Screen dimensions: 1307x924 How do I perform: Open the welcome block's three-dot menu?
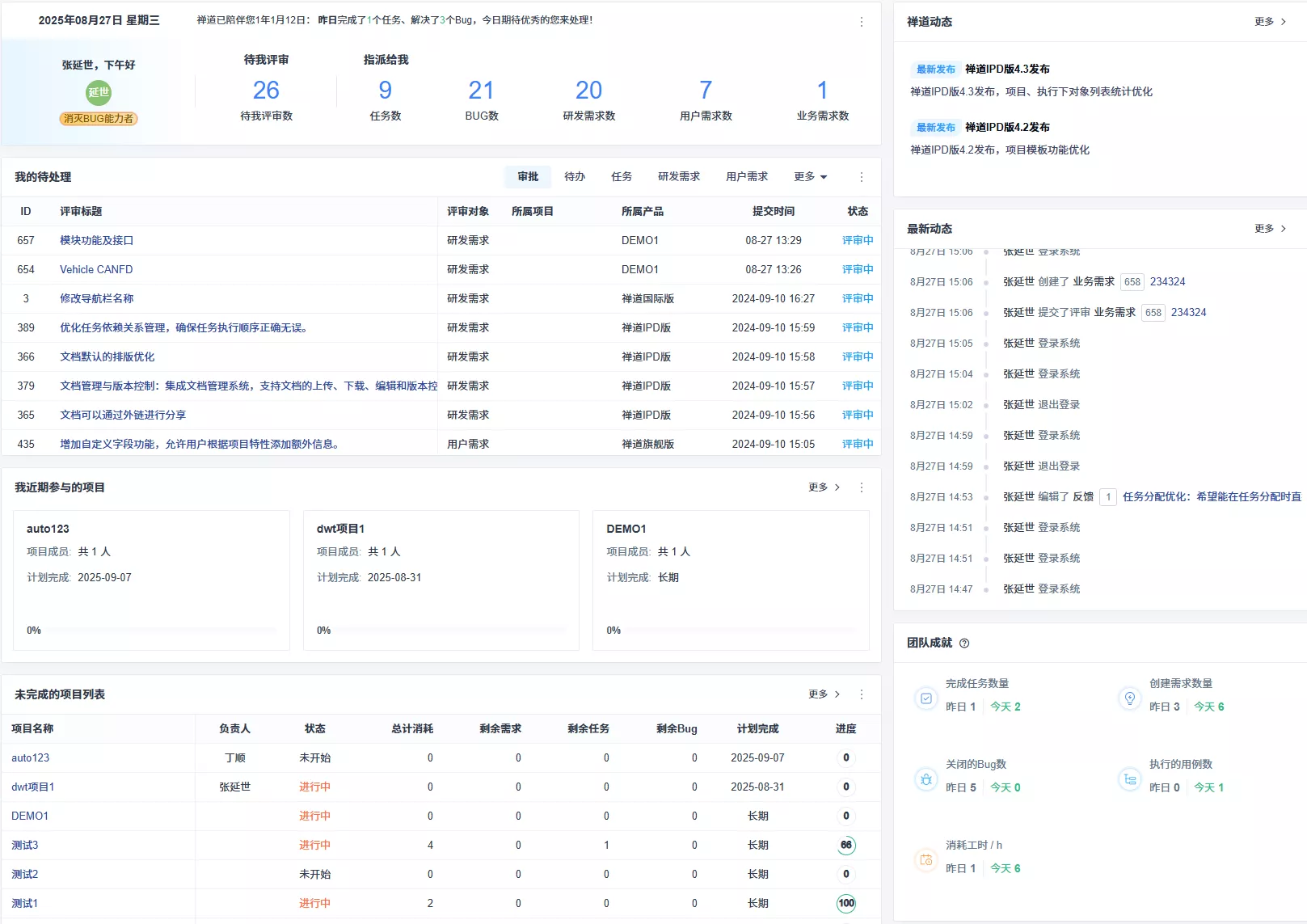coord(861,22)
